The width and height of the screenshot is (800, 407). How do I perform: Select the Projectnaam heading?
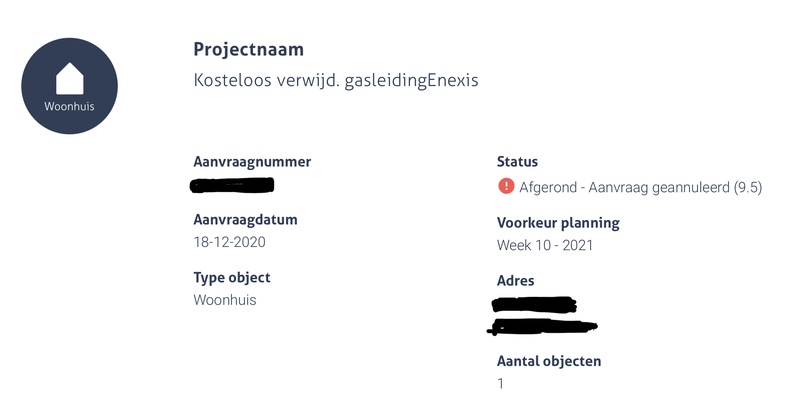click(248, 49)
